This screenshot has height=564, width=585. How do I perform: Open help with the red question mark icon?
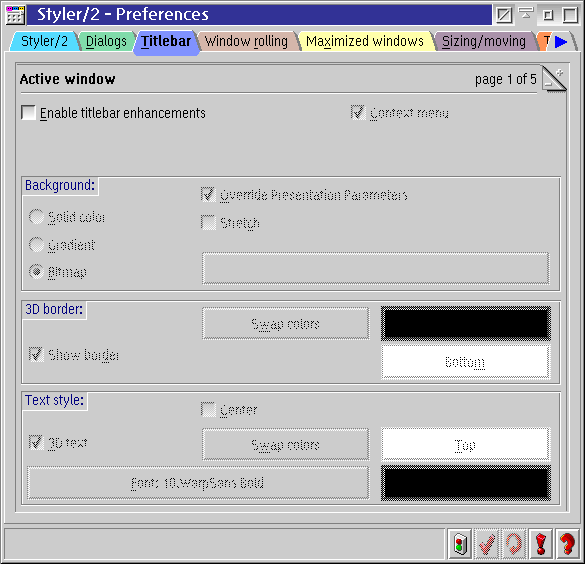567,543
